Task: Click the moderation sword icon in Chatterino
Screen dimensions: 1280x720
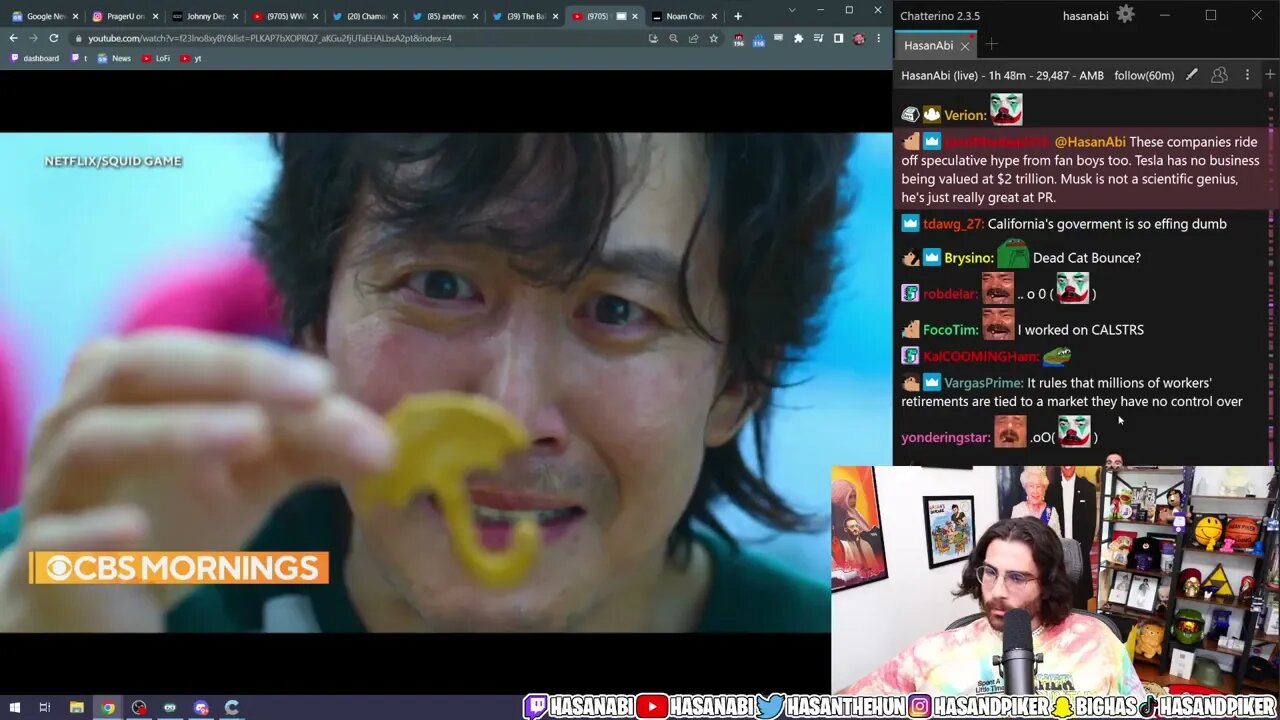Action: pyautogui.click(x=1191, y=75)
